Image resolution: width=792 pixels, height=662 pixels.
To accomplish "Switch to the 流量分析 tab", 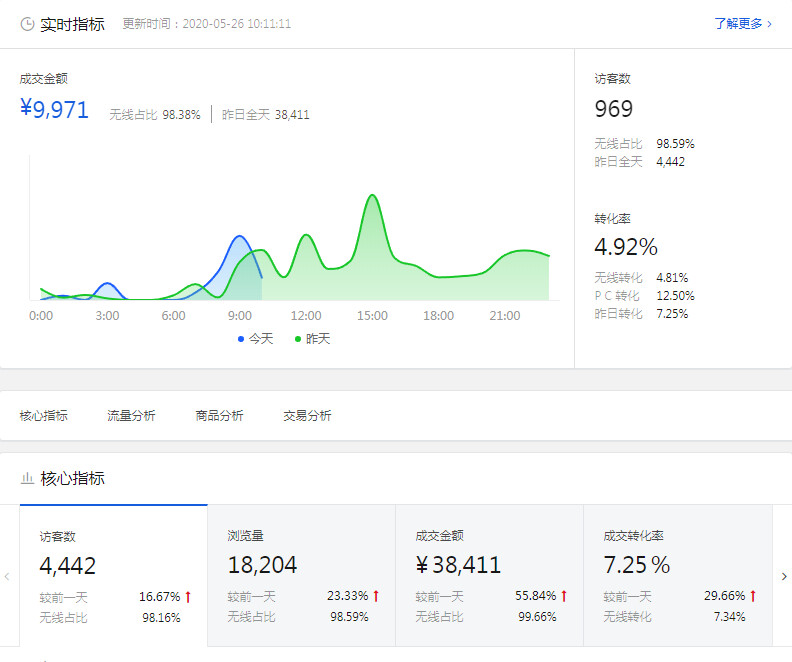I will [x=131, y=416].
